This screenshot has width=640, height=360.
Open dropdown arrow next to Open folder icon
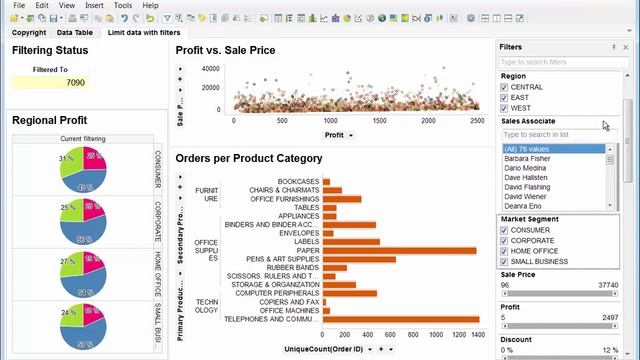click(x=22, y=18)
